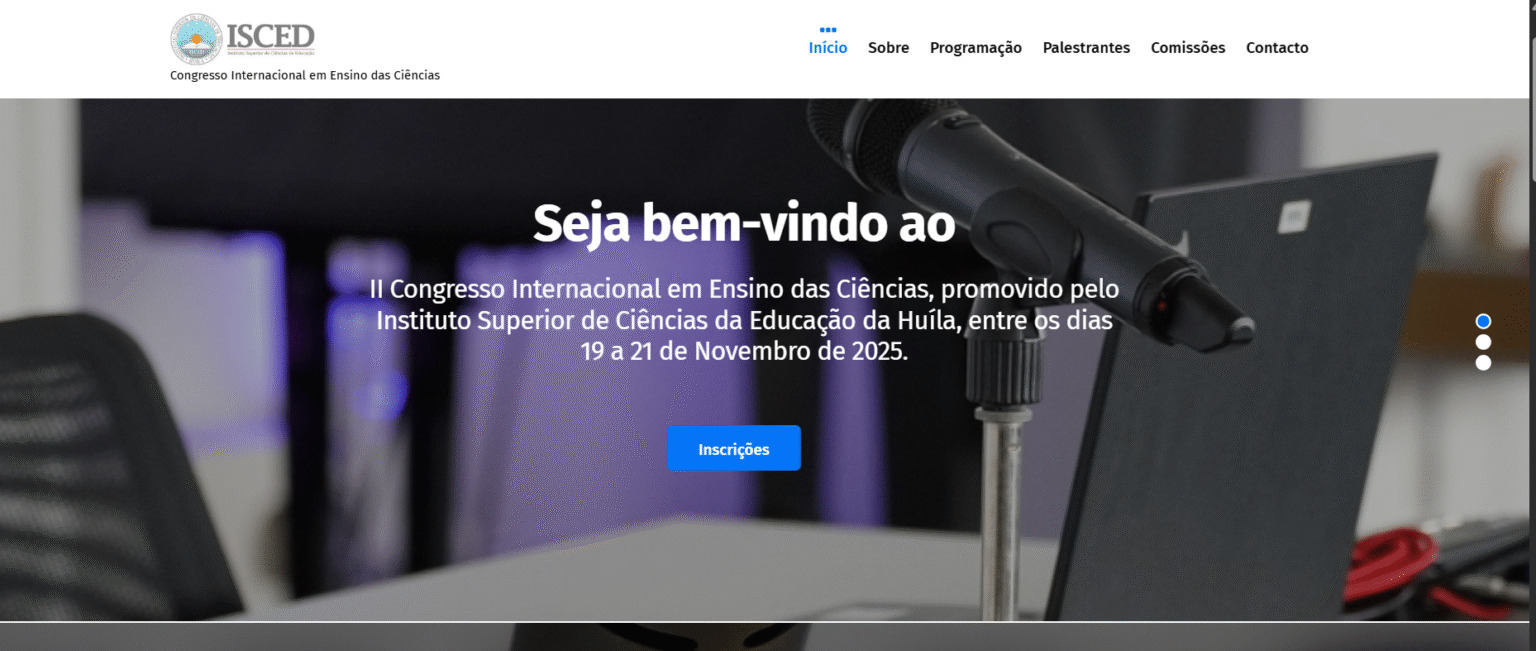Click the 'Congresso Internacional em Ensino das Ciências' tagline
Screen dimensions: 1536x651
[305, 75]
